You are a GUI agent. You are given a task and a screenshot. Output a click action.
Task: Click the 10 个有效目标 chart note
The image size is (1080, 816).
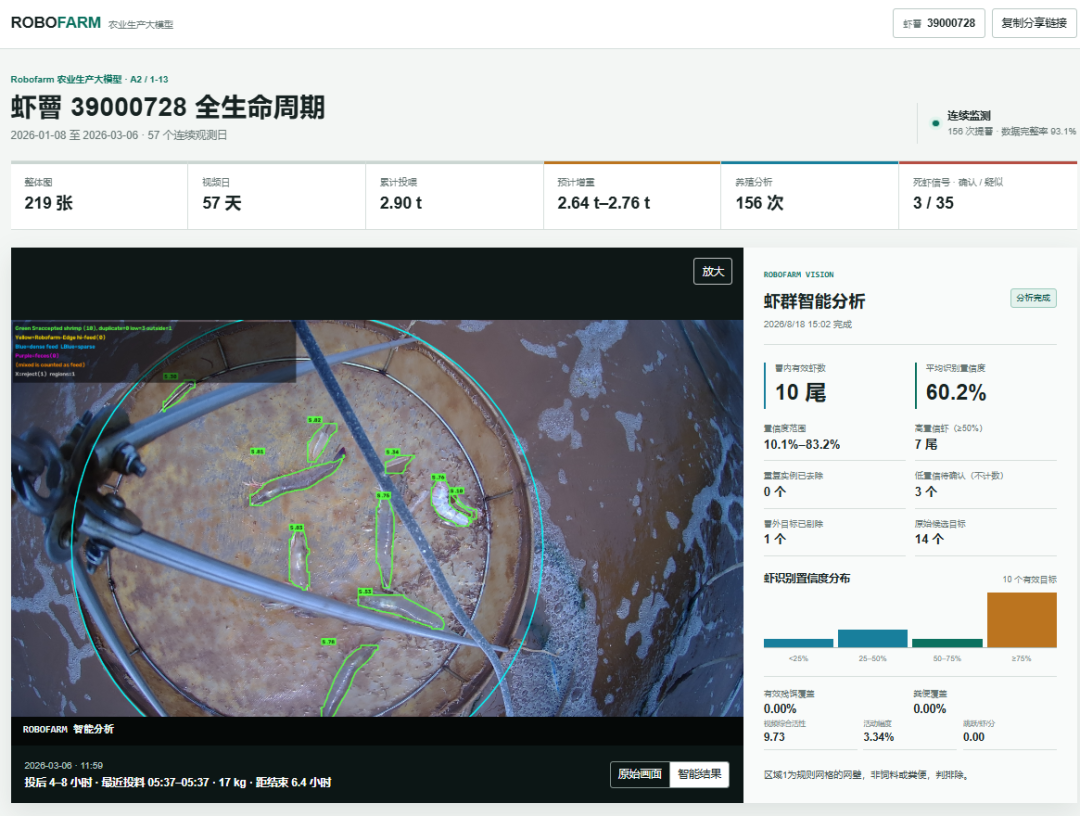(1029, 579)
